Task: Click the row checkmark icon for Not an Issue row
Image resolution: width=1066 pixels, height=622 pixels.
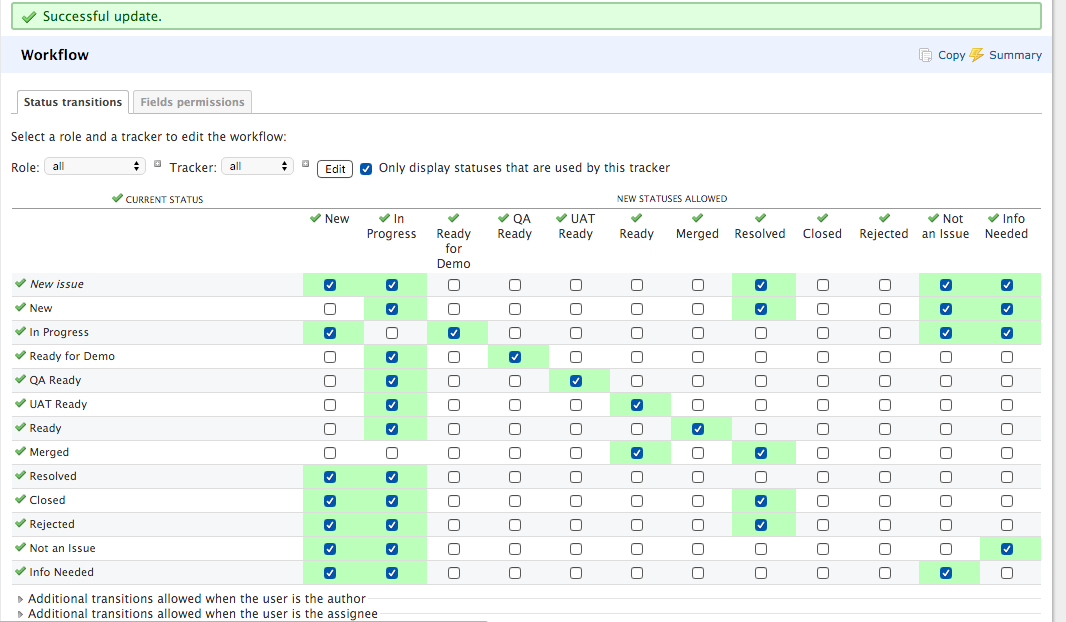Action: (20, 547)
